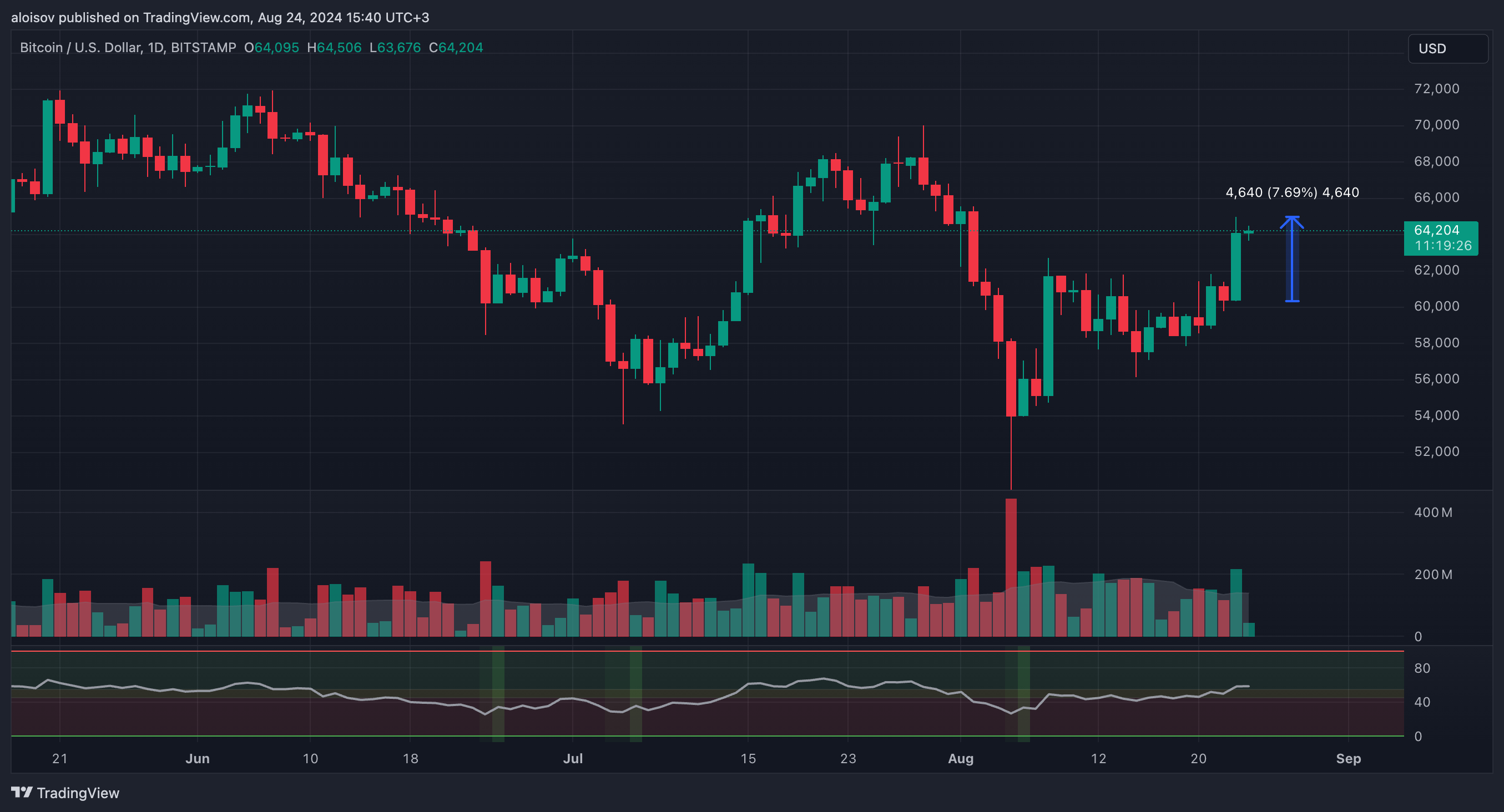Viewport: 1504px width, 812px height.
Task: Click the Sep label on time axis
Action: point(1348,758)
